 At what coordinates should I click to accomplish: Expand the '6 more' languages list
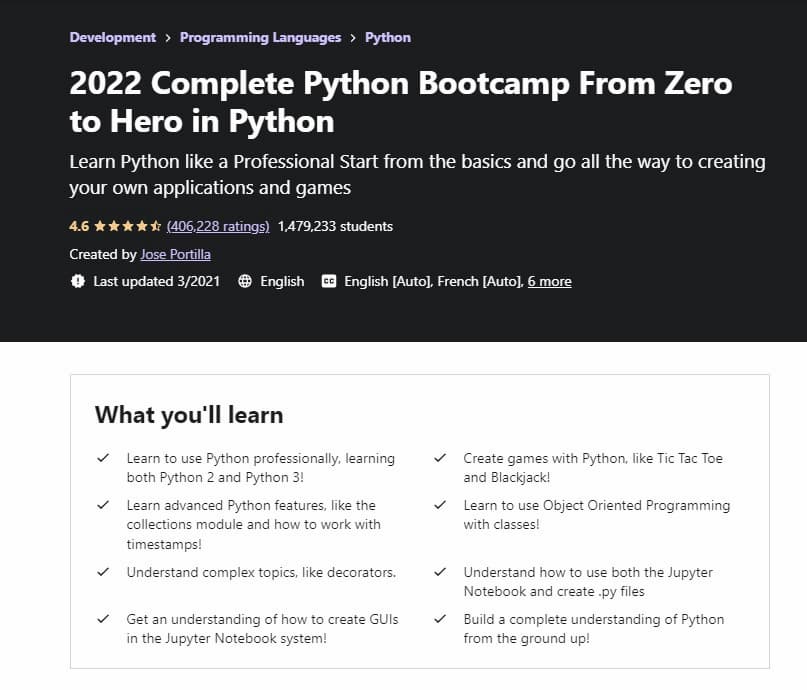549,281
